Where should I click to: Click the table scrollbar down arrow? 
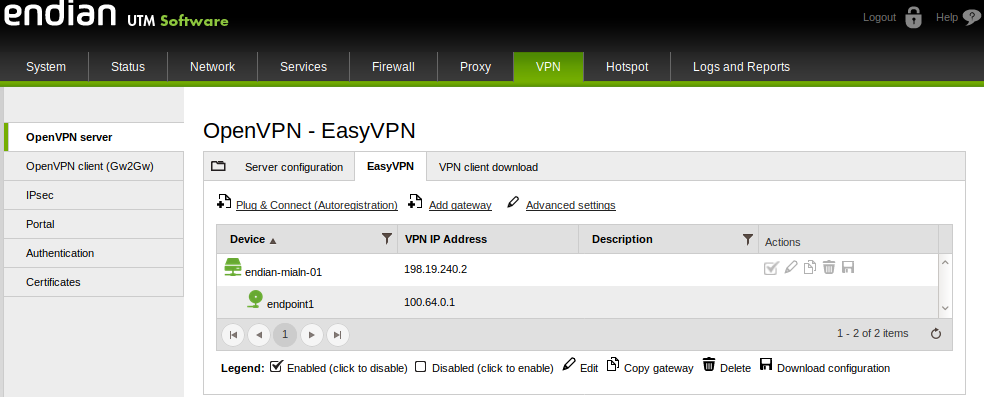pyautogui.click(x=945, y=308)
